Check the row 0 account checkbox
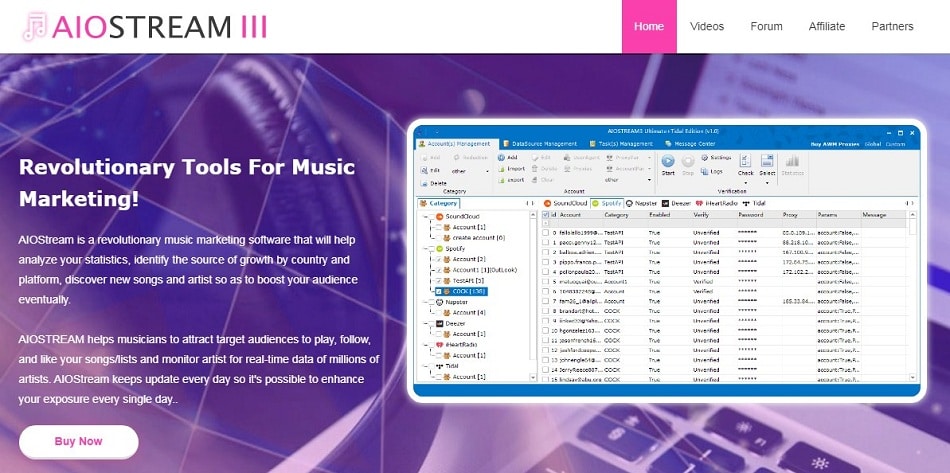950x473 pixels. (546, 233)
